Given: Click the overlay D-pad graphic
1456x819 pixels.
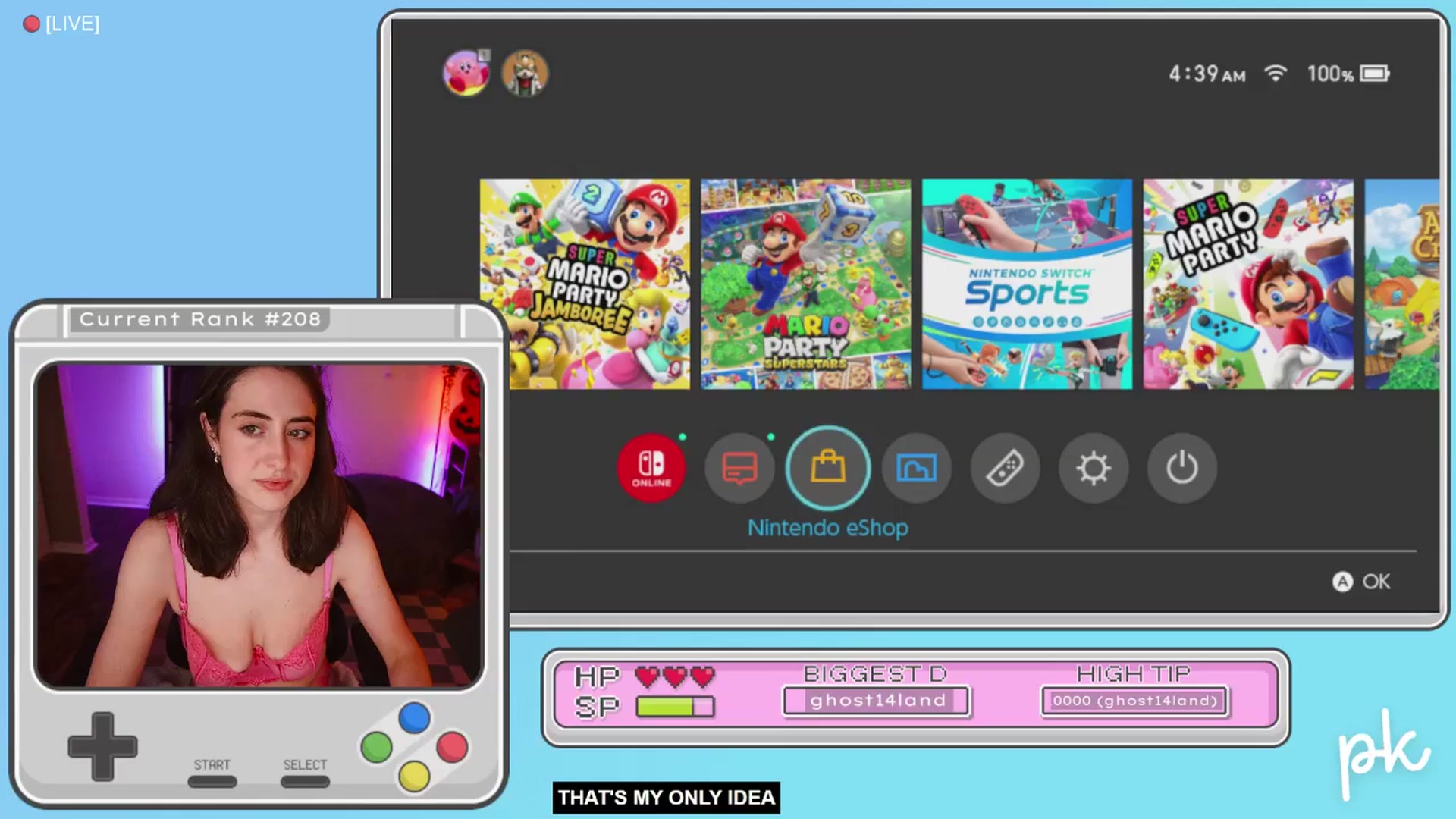Looking at the screenshot, I should pos(102,747).
